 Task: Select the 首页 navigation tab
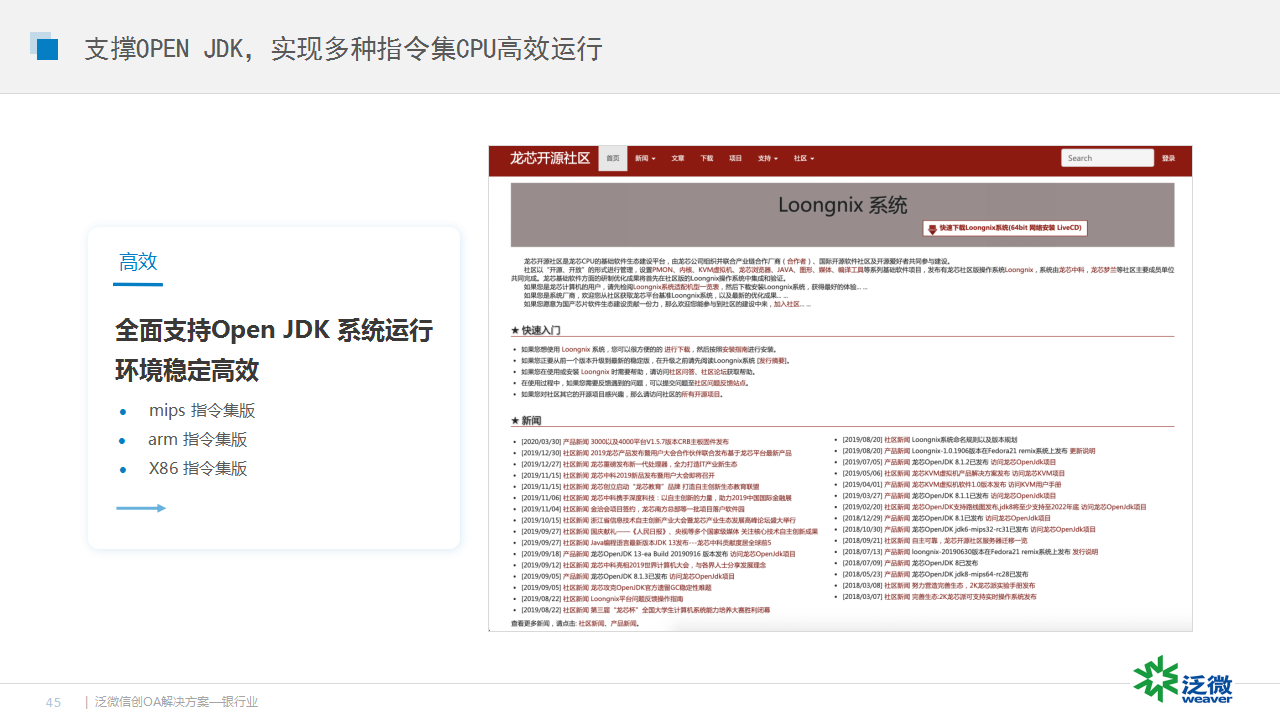613,158
